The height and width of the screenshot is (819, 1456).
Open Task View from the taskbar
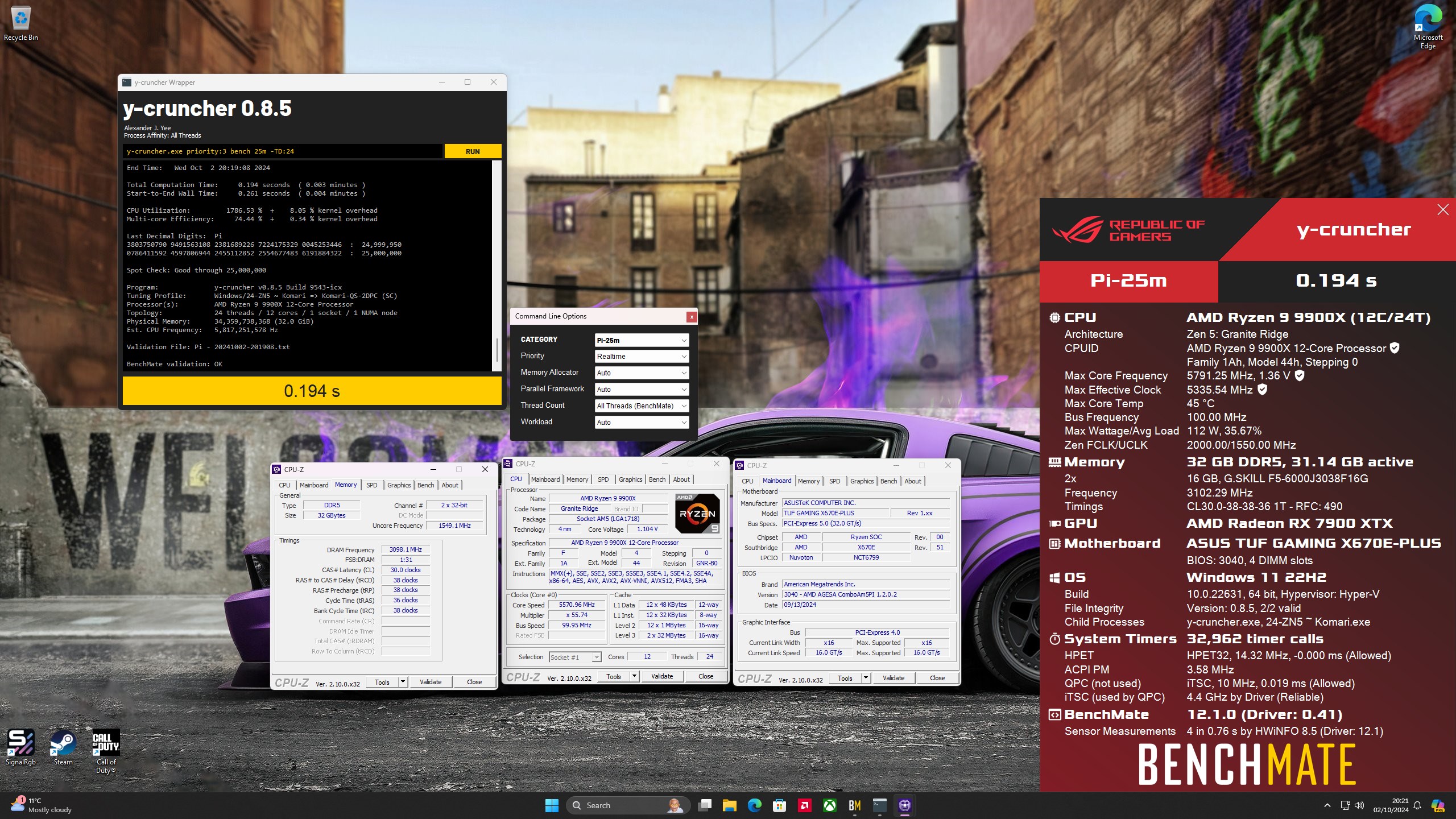[705, 805]
